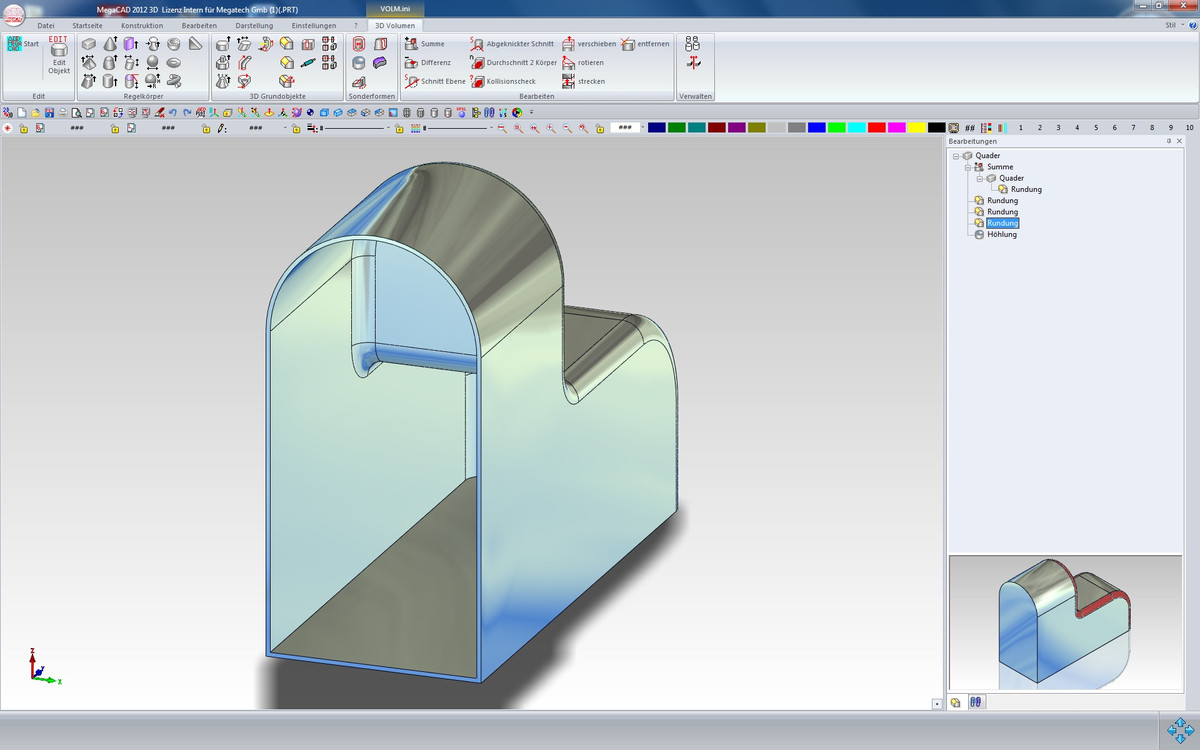The width and height of the screenshot is (1200, 750).
Task: Toggle layer number 10
Action: click(1189, 128)
